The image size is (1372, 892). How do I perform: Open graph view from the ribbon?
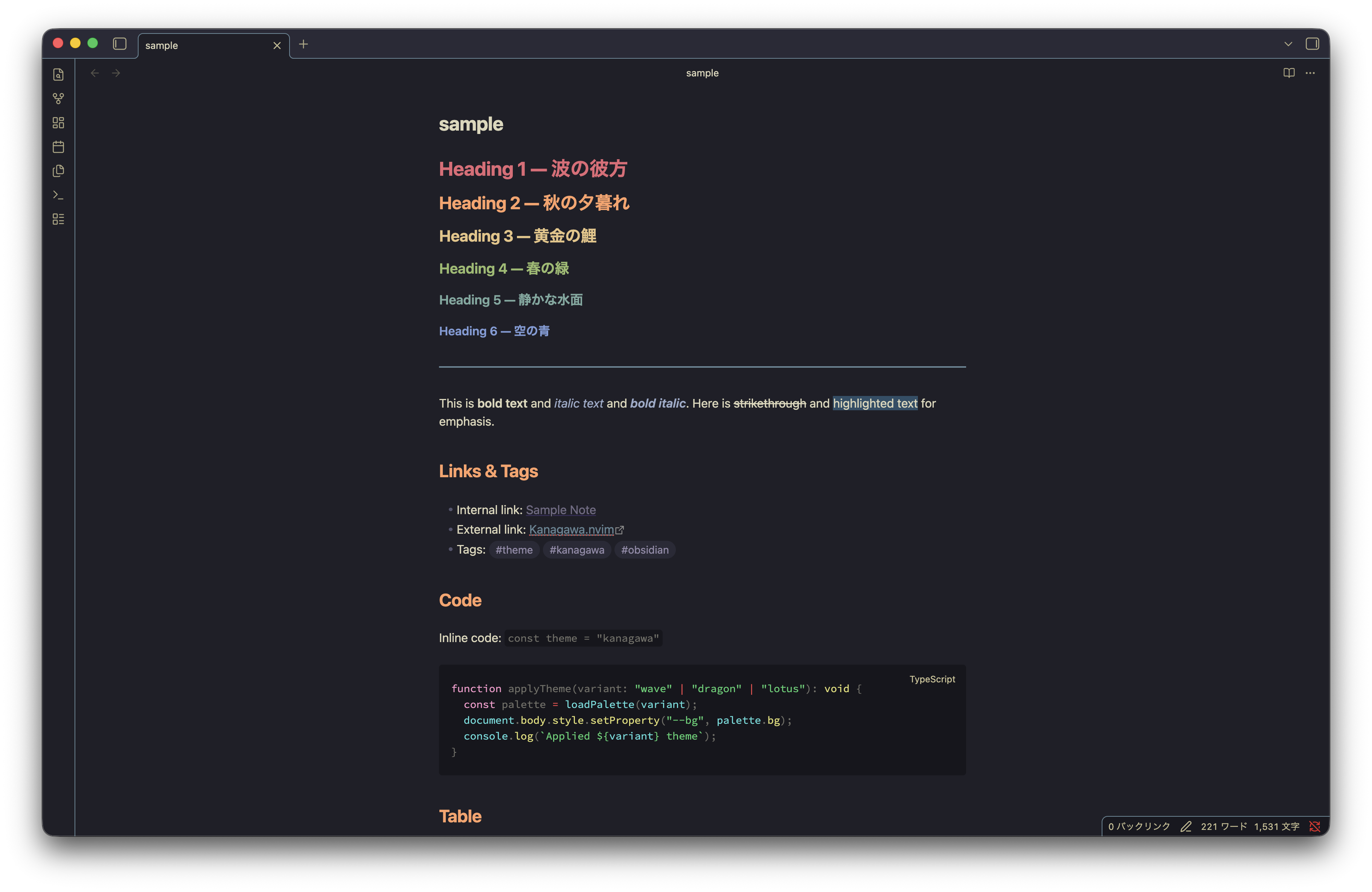tap(58, 99)
